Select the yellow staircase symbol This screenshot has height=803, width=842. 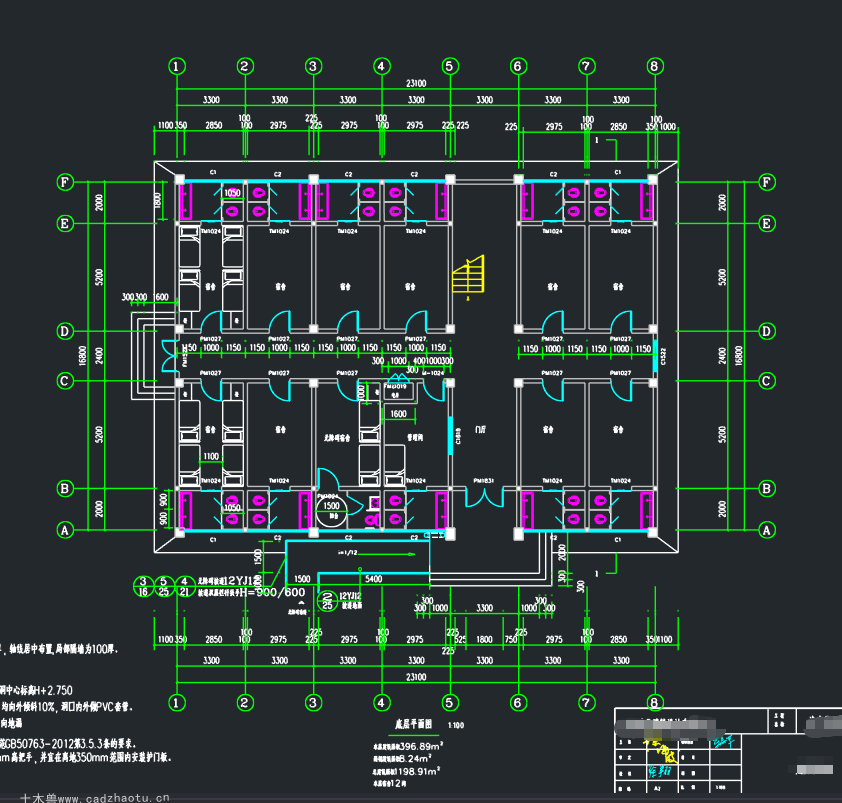pos(468,274)
